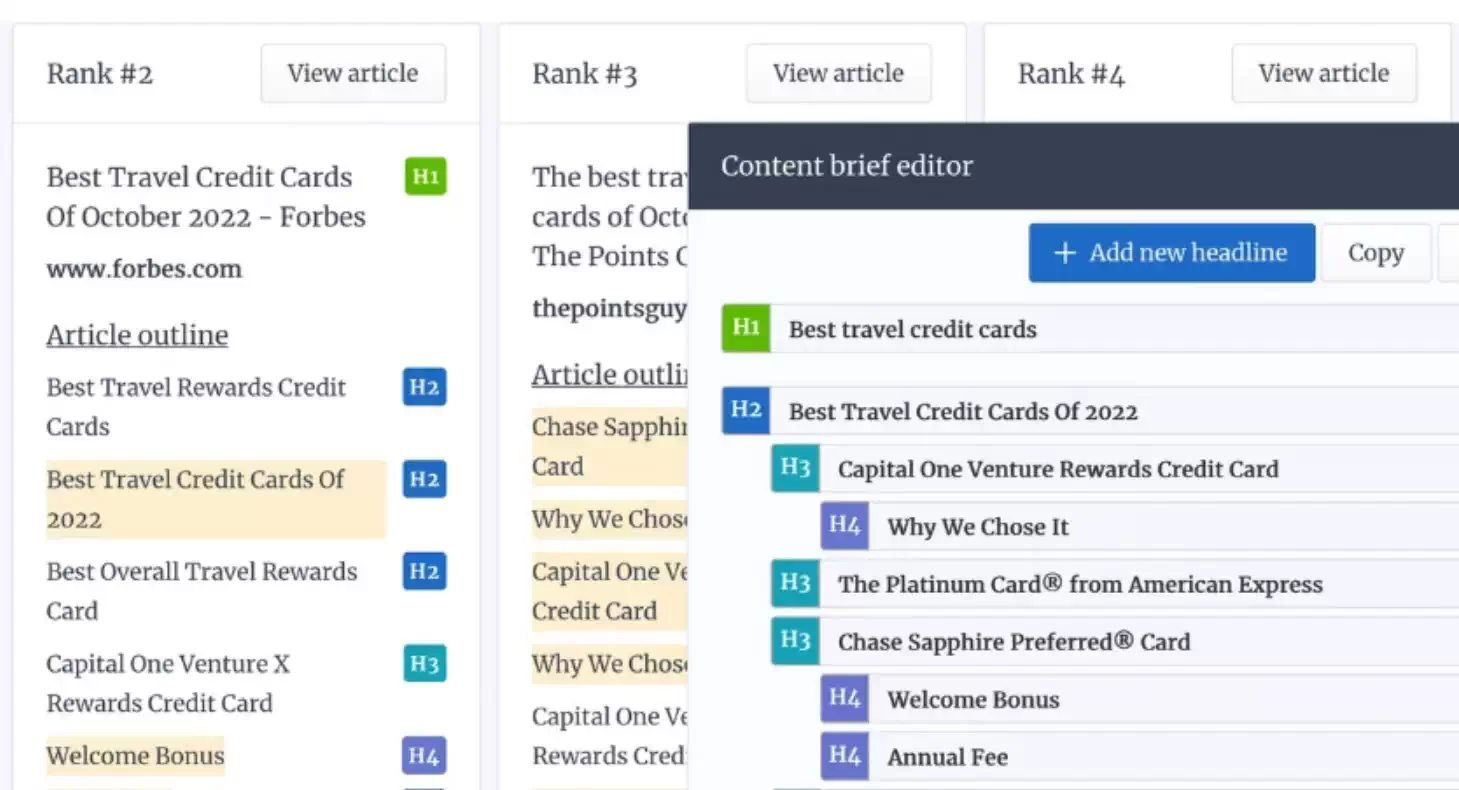Click H2 badge of highlighted Best Travel Credit Cards Of 2022
This screenshot has height=790, width=1459.
pyautogui.click(x=424, y=479)
